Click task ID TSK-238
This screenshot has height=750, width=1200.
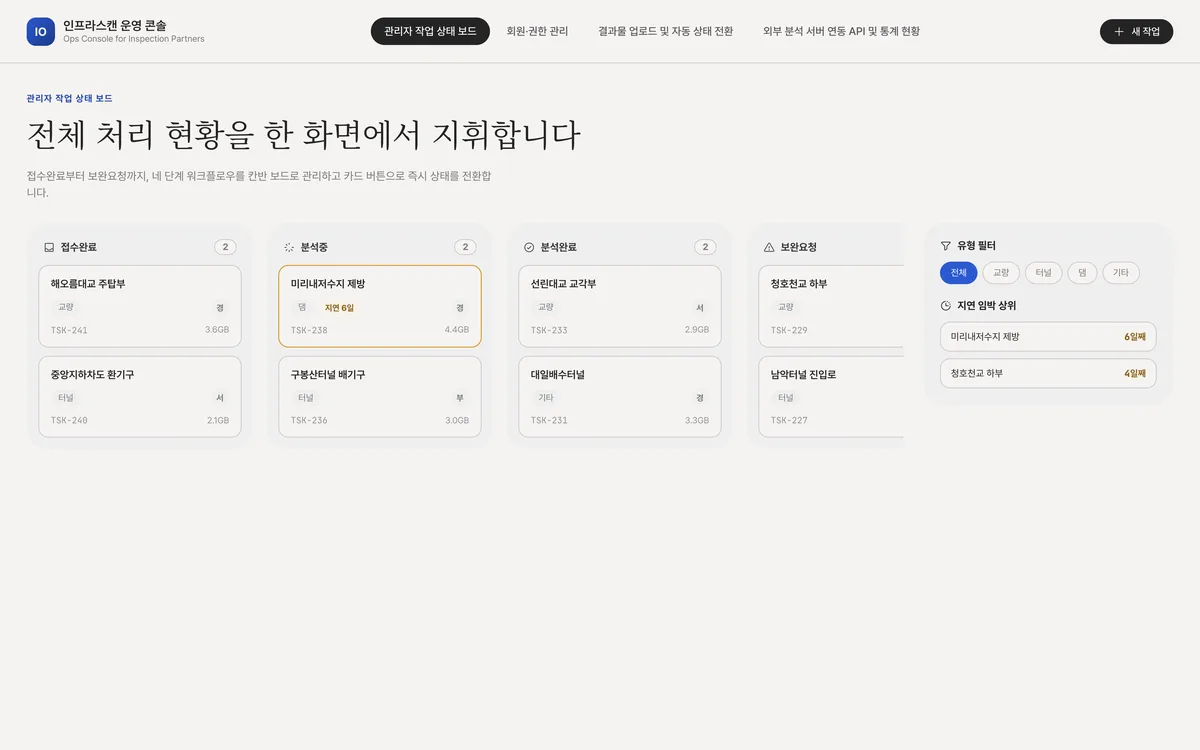point(309,330)
